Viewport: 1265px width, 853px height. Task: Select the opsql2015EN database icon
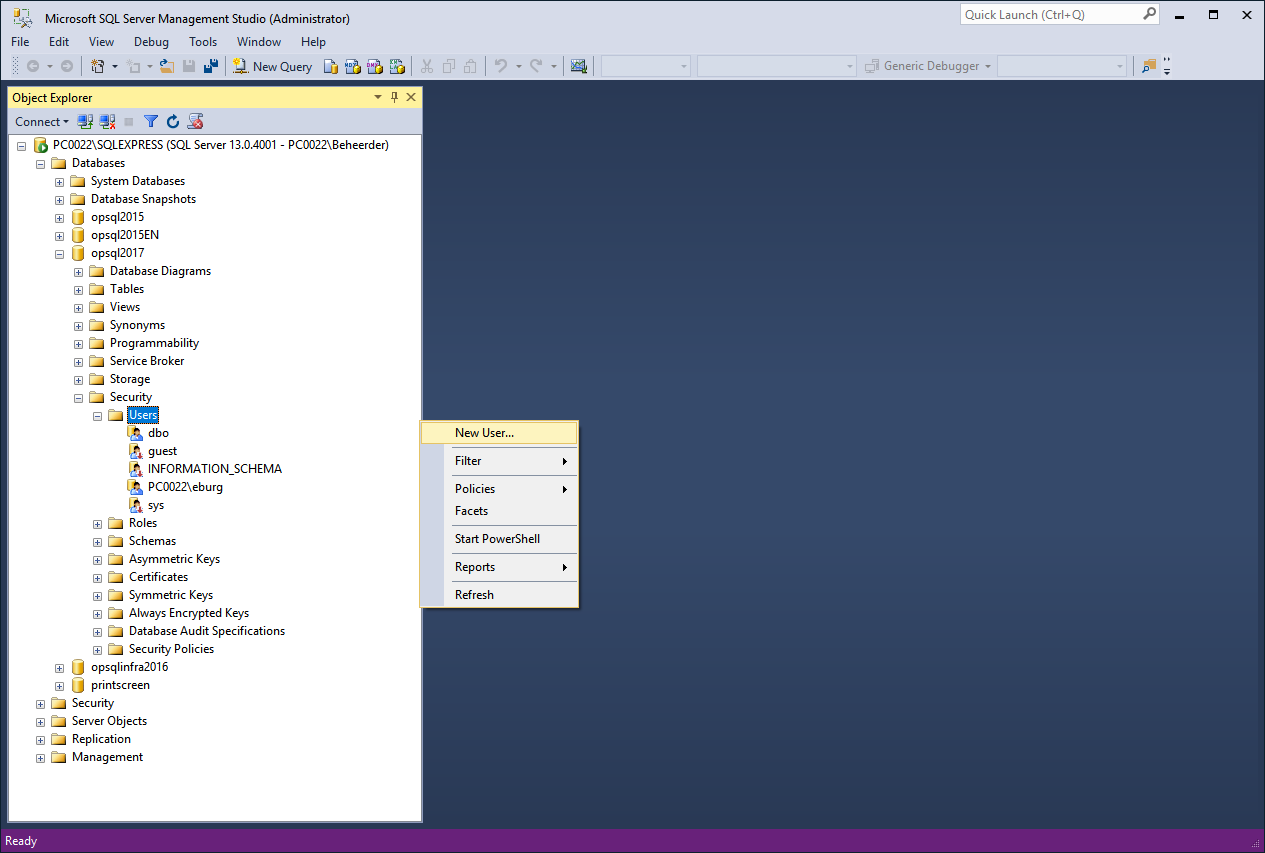coord(78,235)
